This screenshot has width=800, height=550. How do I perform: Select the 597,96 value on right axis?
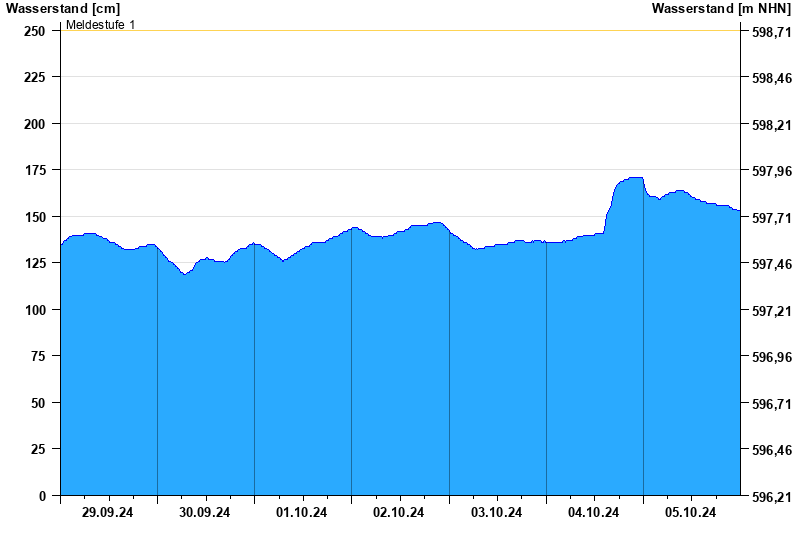coord(771,171)
